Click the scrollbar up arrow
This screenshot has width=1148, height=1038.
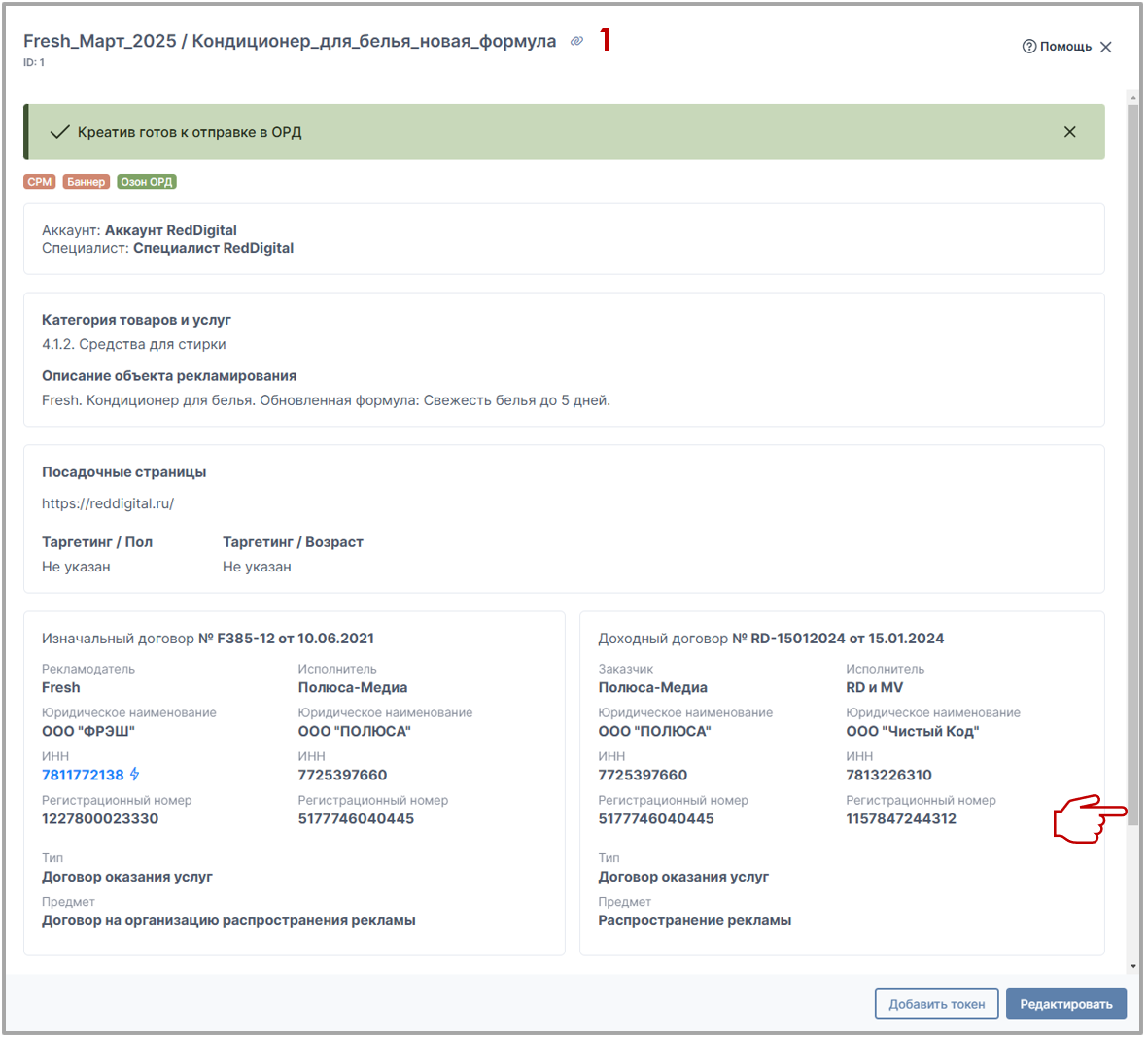tap(1132, 96)
